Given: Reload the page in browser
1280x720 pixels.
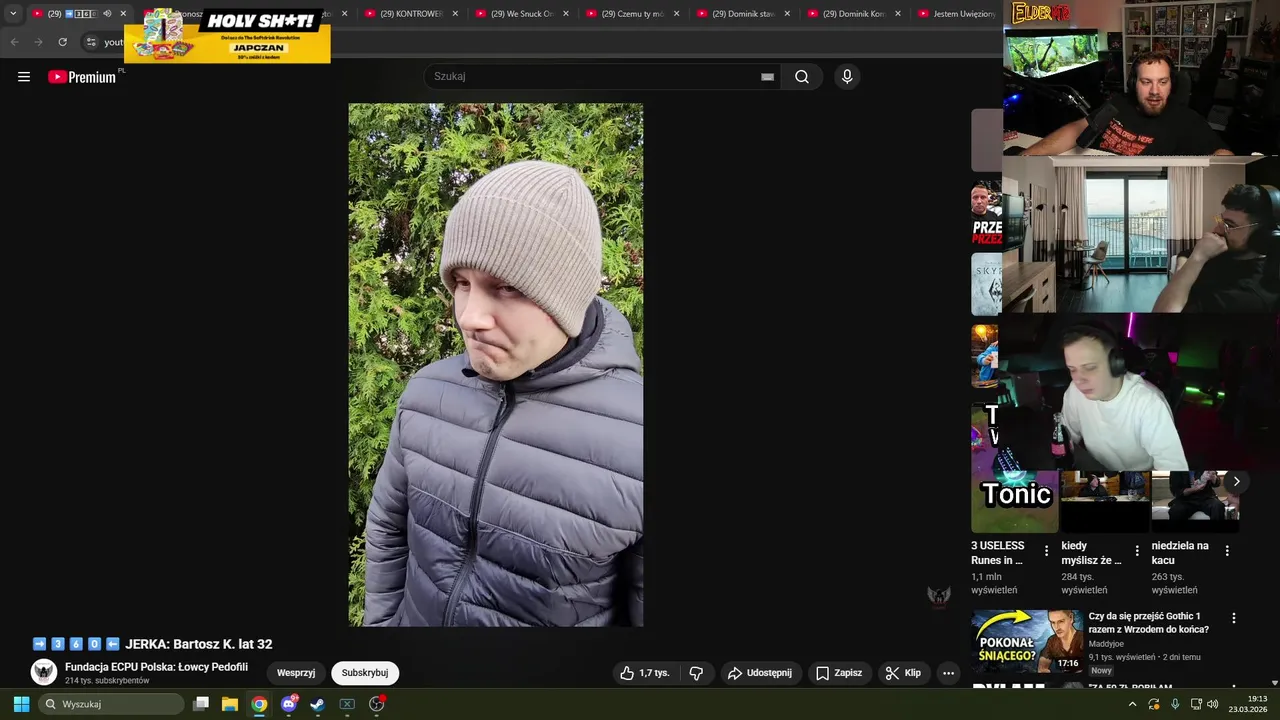Looking at the screenshot, I should point(62,42).
